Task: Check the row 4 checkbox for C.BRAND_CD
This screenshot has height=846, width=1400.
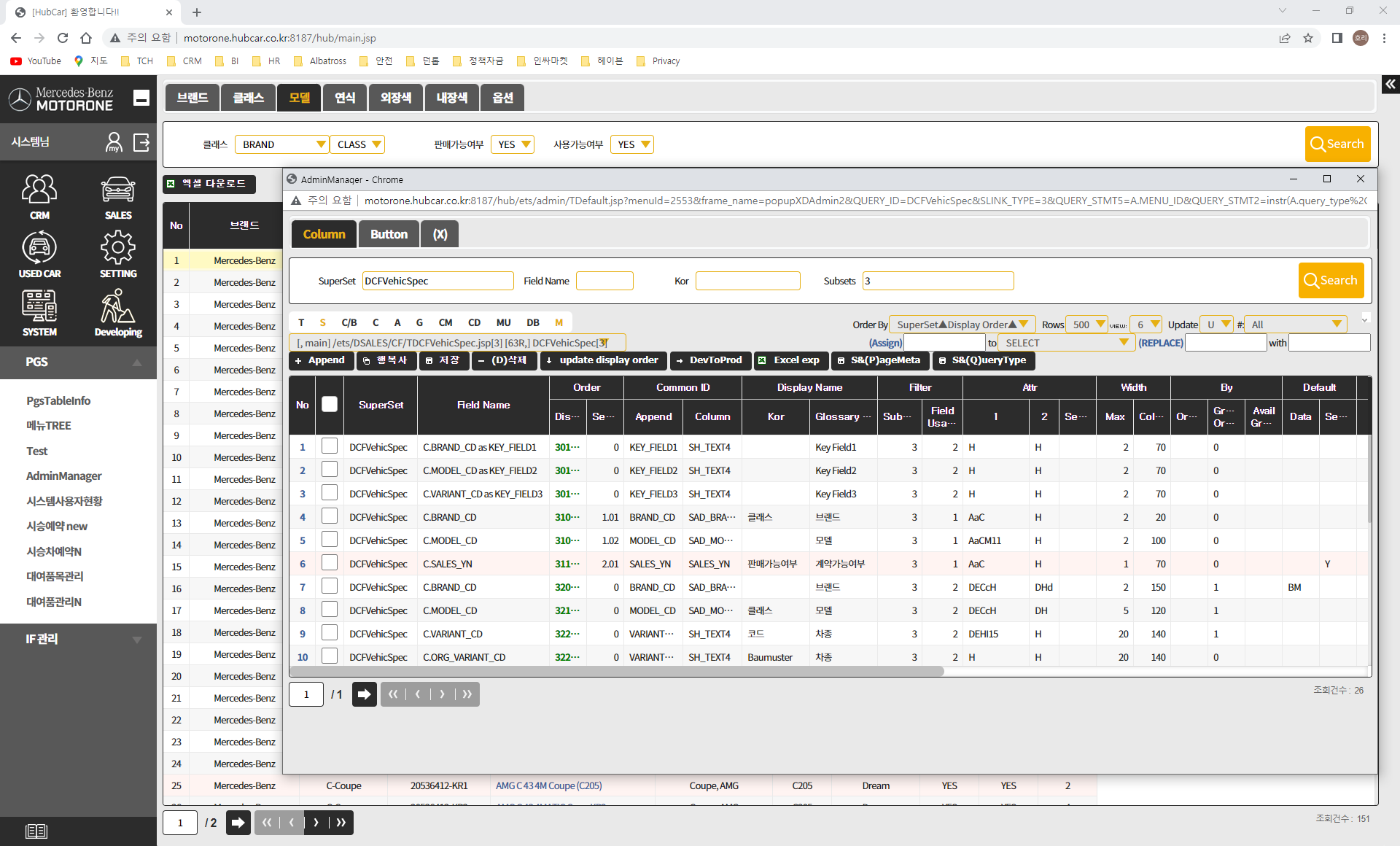Action: coord(330,516)
